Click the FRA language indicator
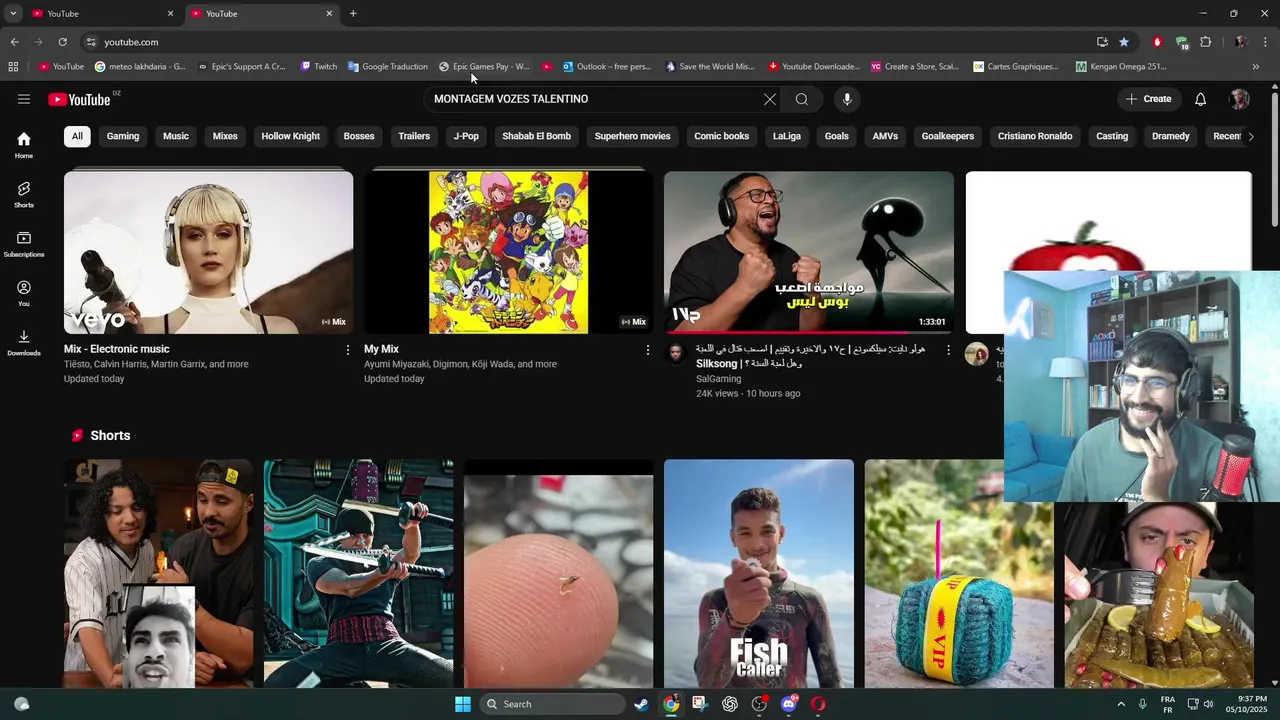1280x720 pixels. (x=1167, y=704)
